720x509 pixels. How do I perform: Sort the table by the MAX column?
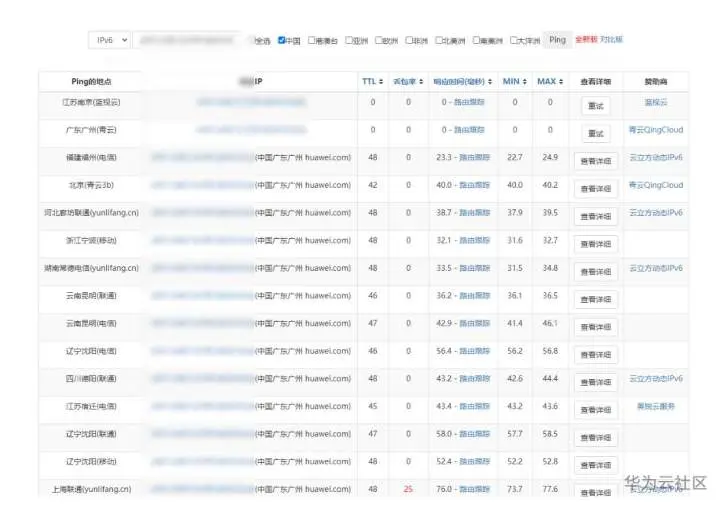point(550,81)
